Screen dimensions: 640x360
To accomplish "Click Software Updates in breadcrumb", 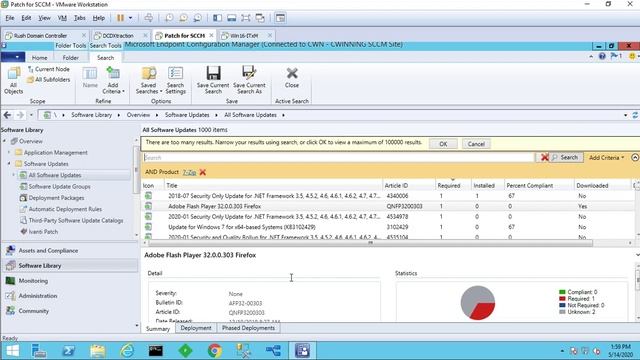I will tap(187, 115).
